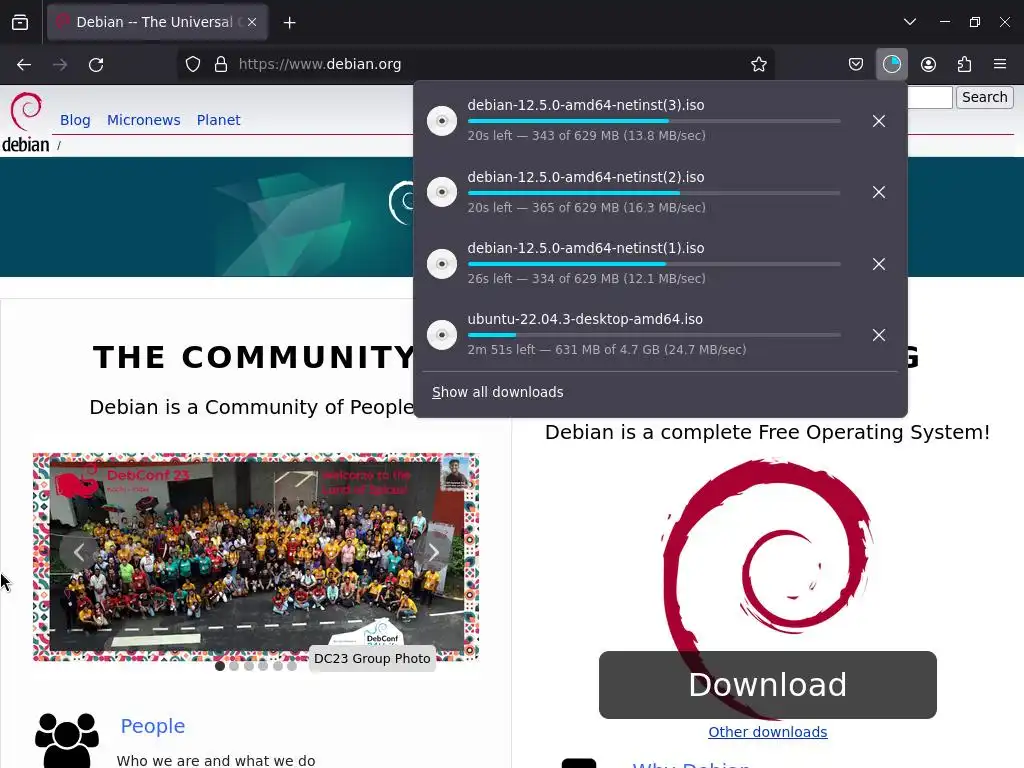Open the hamburger application menu
Image resolution: width=1024 pixels, height=768 pixels.
tap(999, 64)
